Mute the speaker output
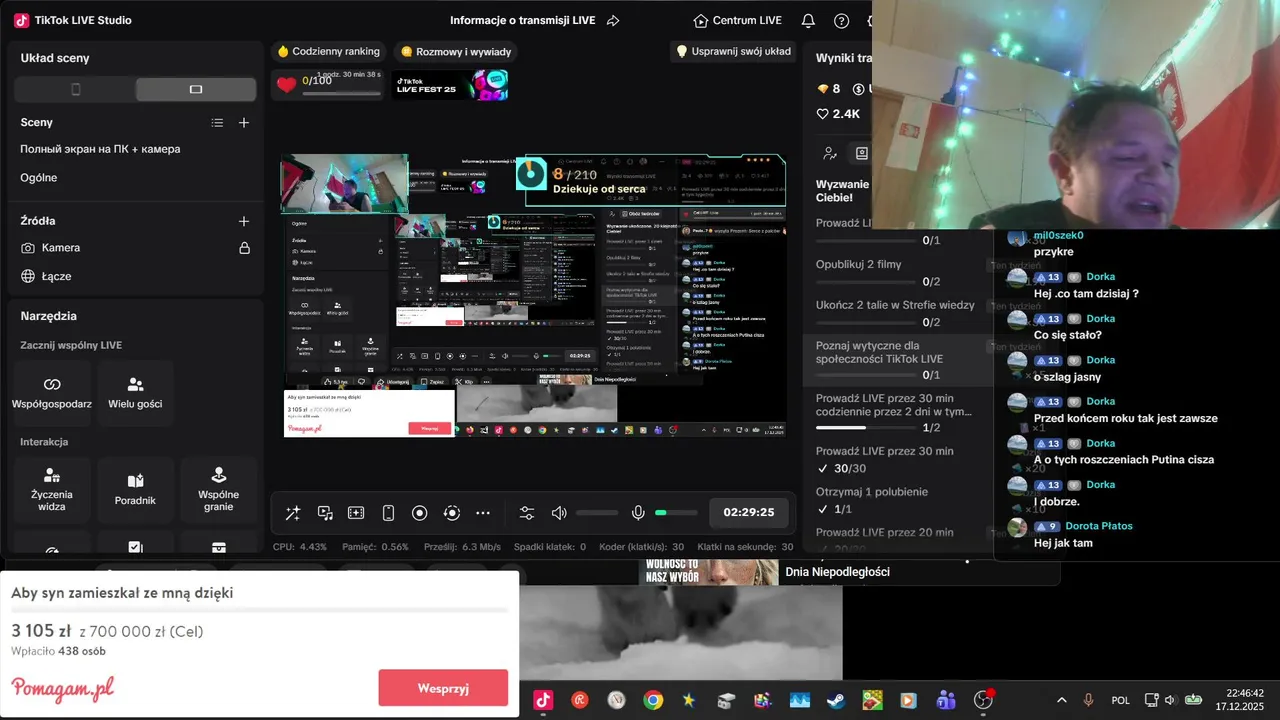The height and width of the screenshot is (720, 1280). pos(559,513)
